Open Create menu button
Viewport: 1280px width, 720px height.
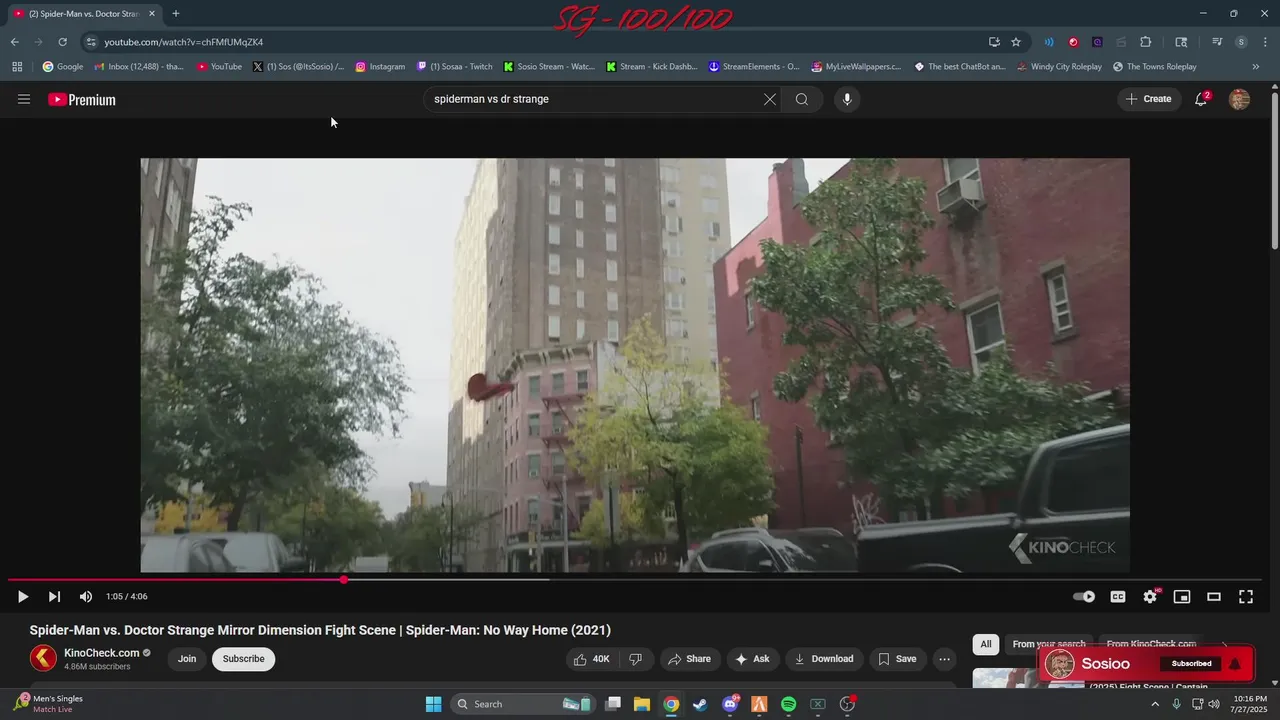click(1149, 99)
